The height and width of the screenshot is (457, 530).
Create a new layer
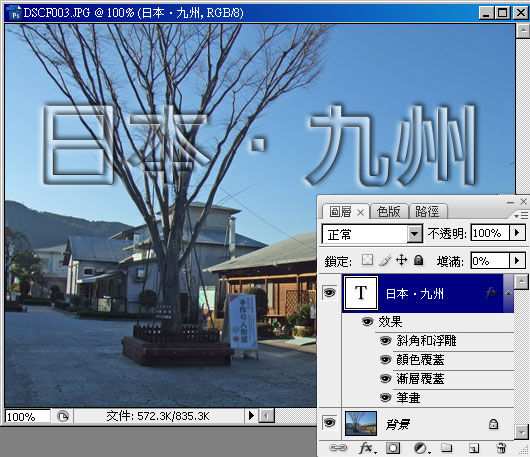pyautogui.click(x=474, y=448)
